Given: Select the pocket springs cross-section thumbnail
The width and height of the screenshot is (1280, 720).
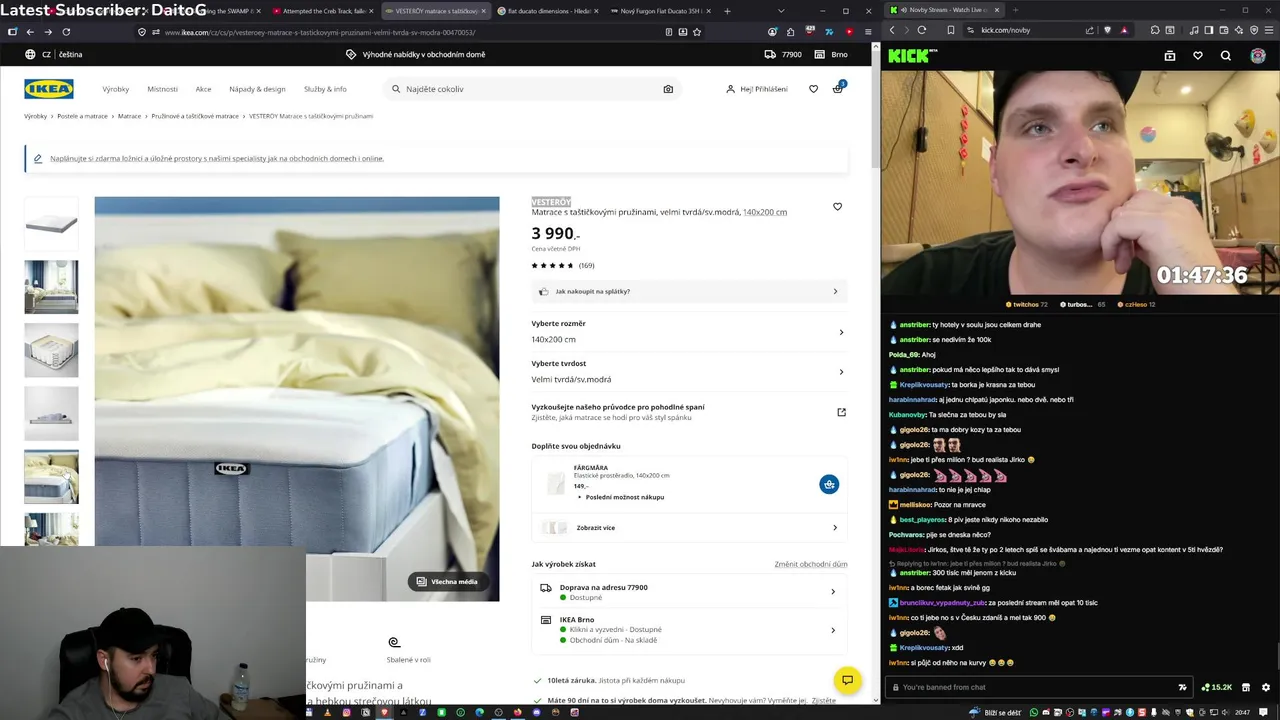Looking at the screenshot, I should point(51,350).
